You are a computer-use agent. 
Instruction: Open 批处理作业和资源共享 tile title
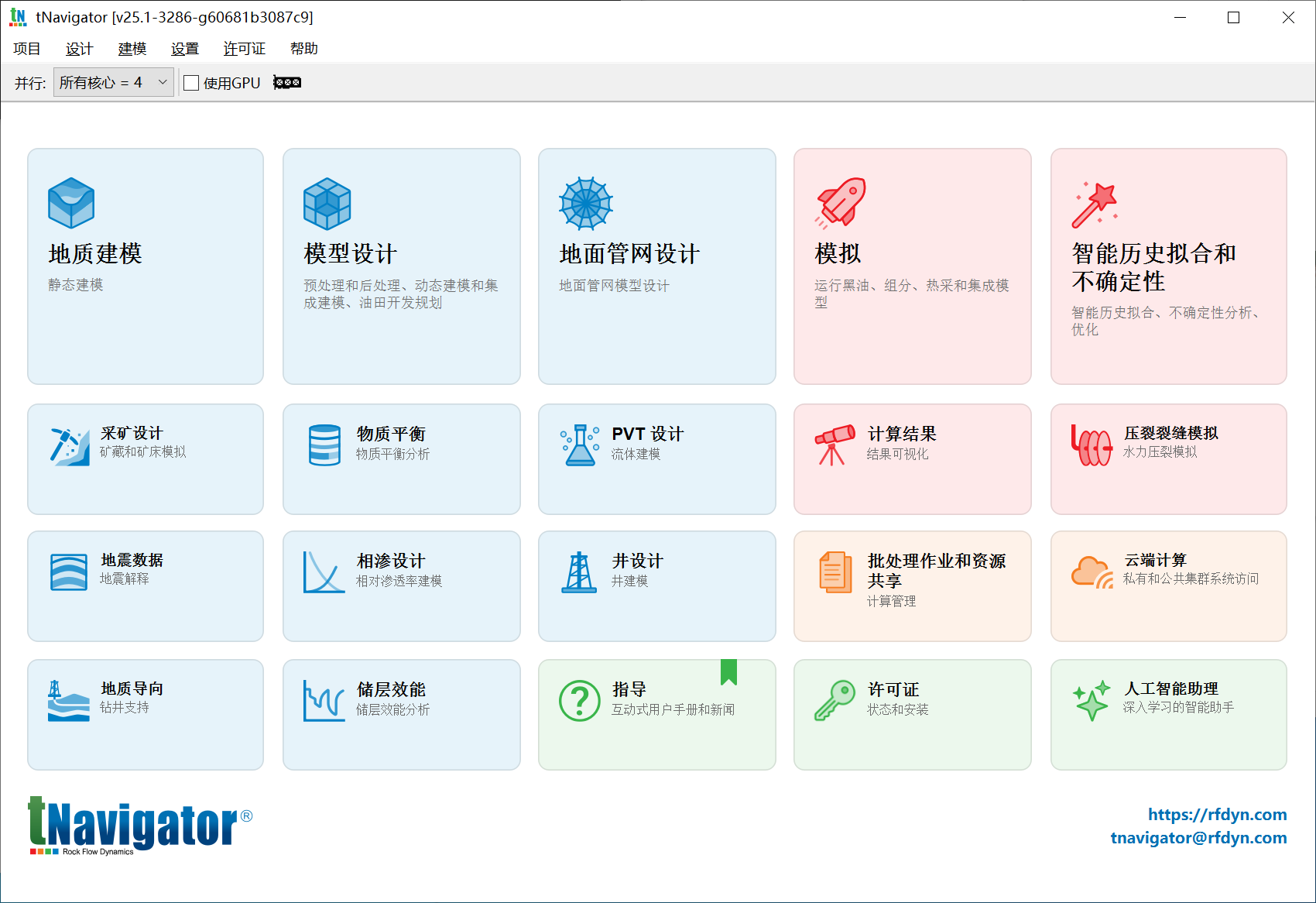(x=937, y=571)
